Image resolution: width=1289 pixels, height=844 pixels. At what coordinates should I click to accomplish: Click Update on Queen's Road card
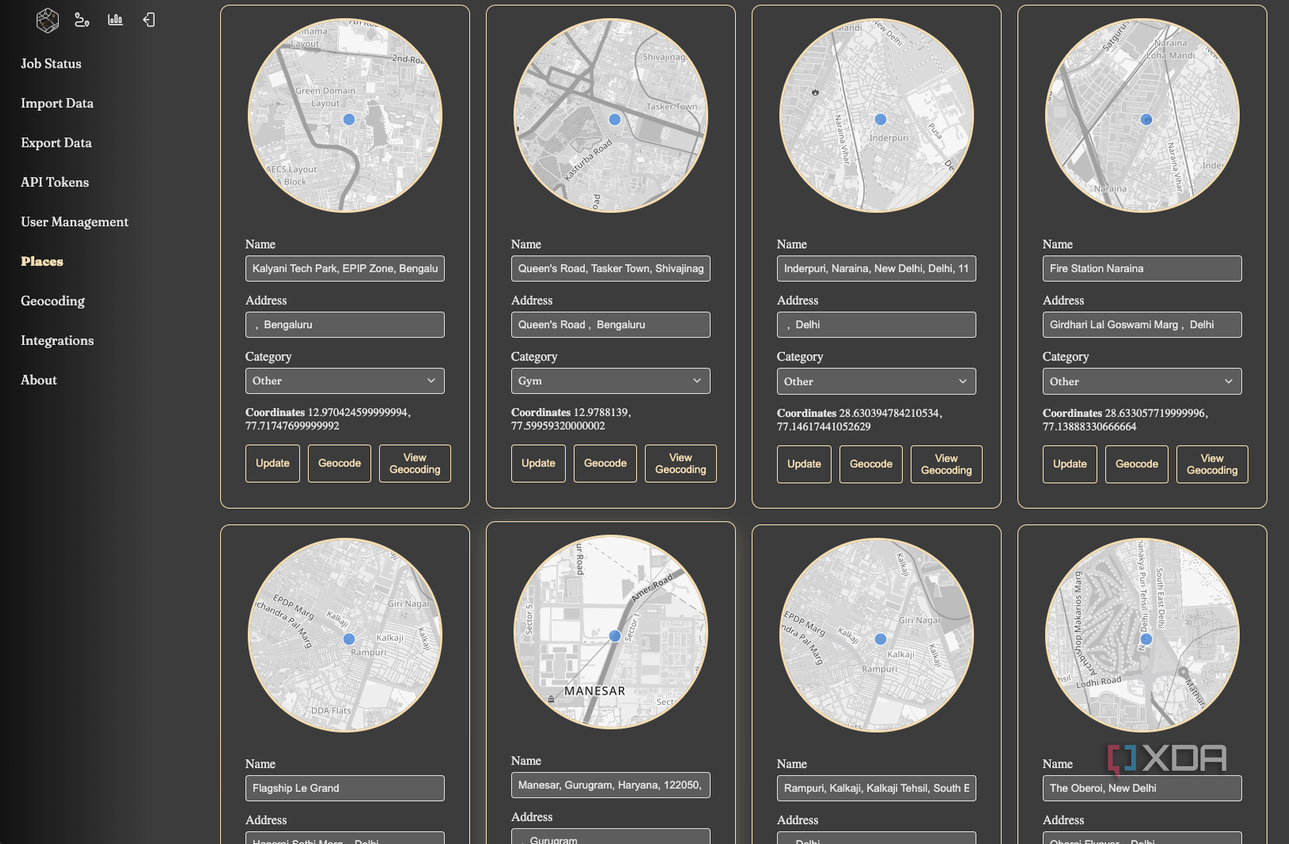[539, 464]
